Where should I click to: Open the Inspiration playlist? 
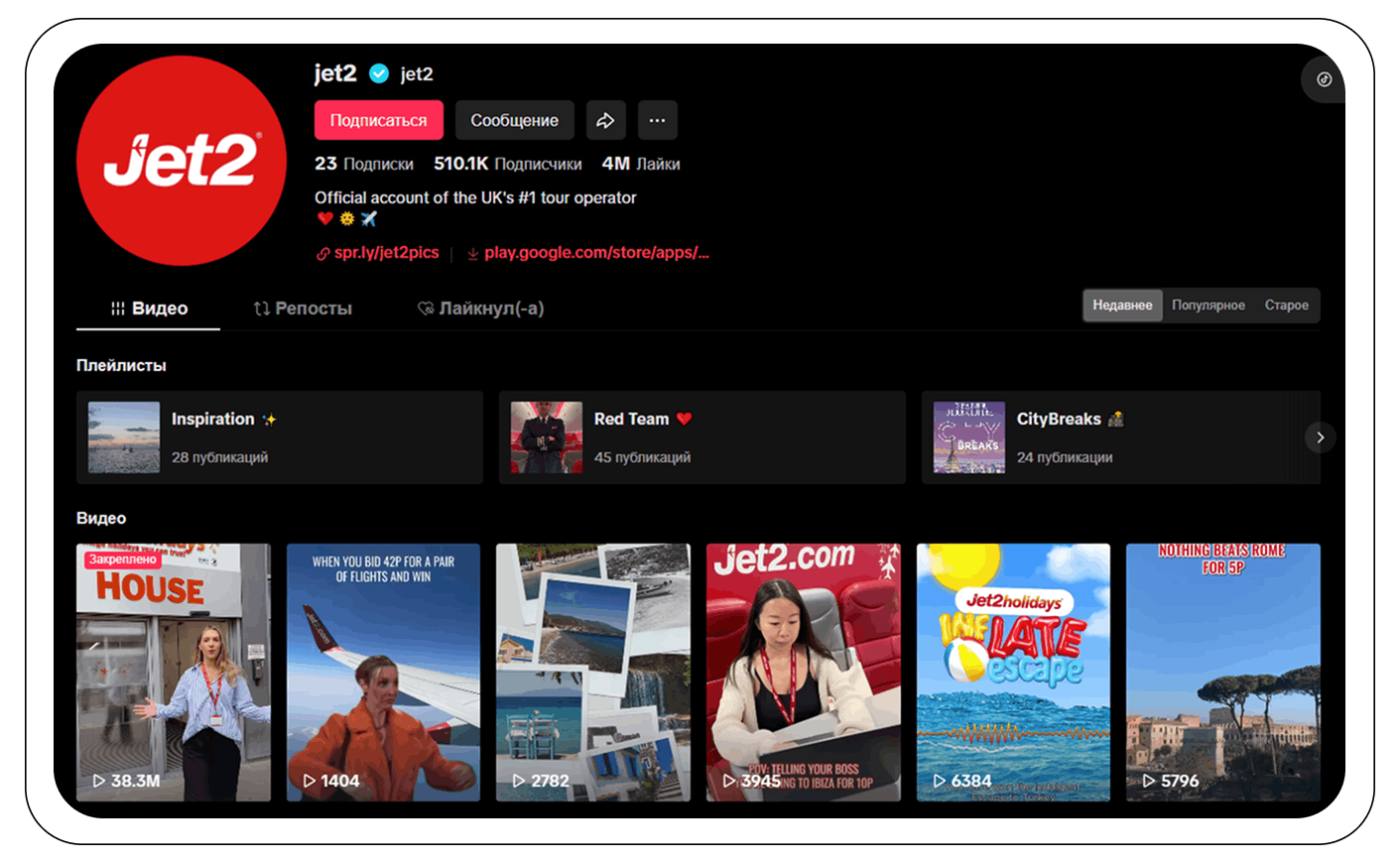[279, 437]
